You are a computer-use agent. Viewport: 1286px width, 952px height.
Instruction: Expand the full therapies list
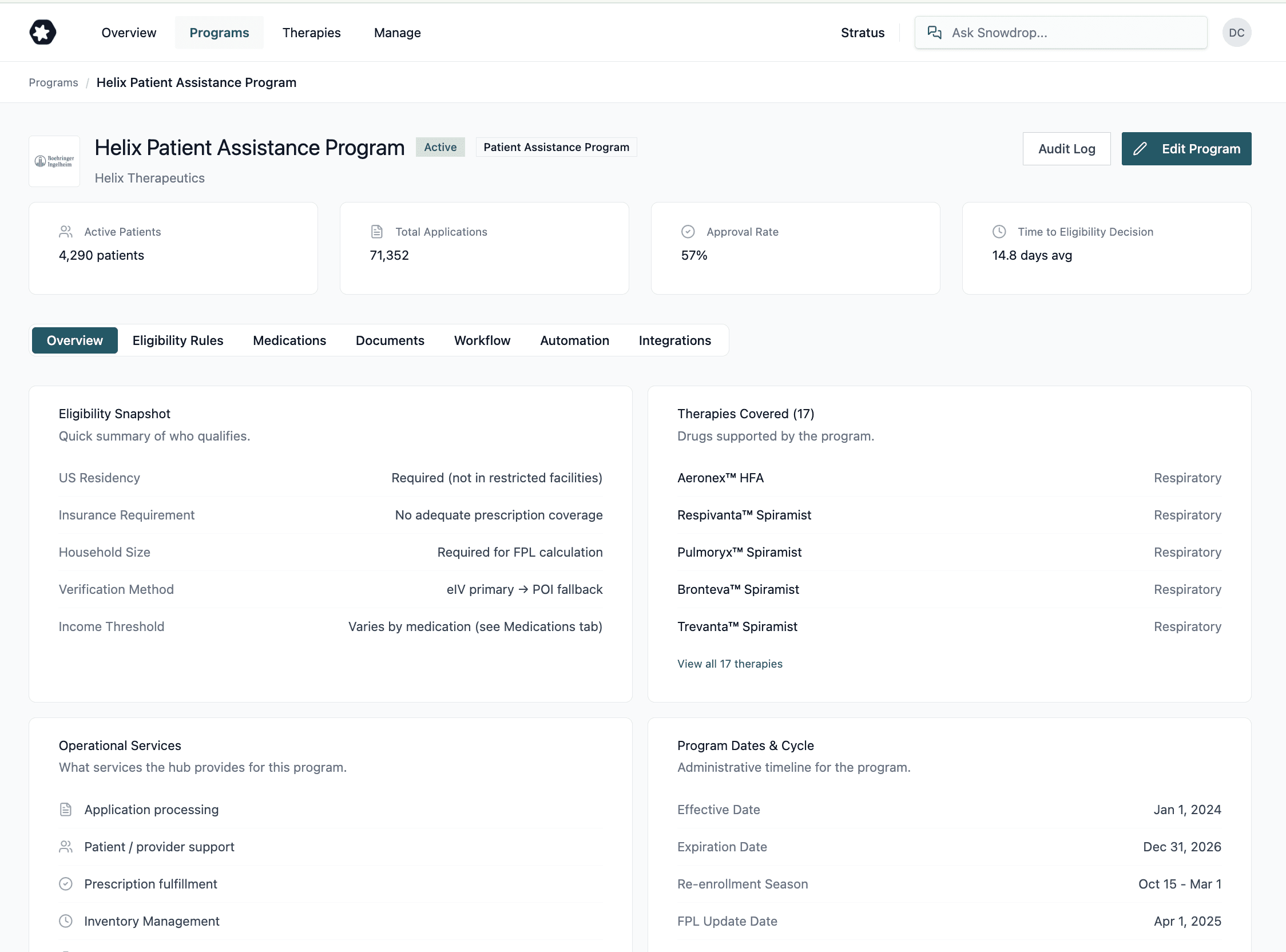pos(729,663)
